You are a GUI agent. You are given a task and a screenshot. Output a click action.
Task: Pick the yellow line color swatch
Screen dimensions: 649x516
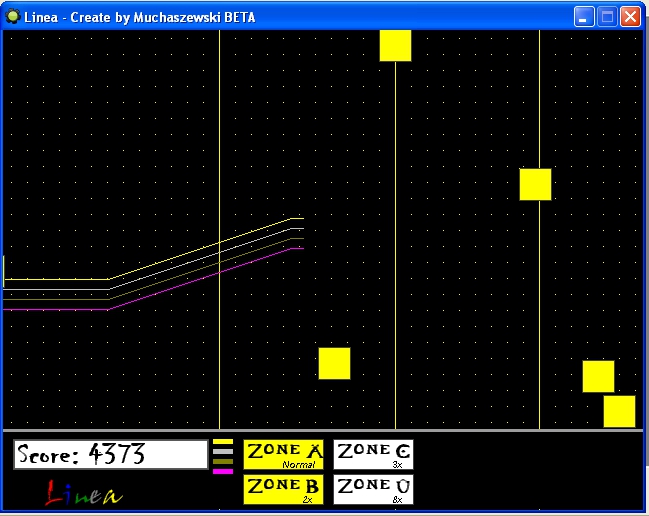223,441
